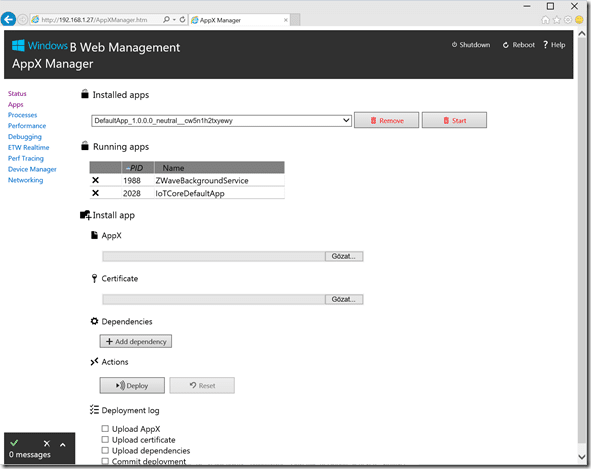
Task: Click the browser Forward arrow button
Action: pos(23,19)
